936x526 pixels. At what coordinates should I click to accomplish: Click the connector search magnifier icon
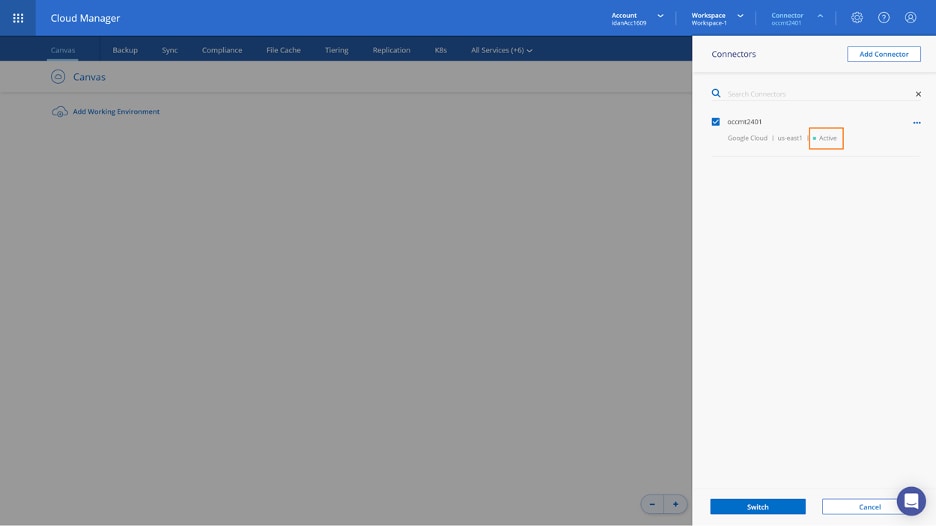coord(716,93)
